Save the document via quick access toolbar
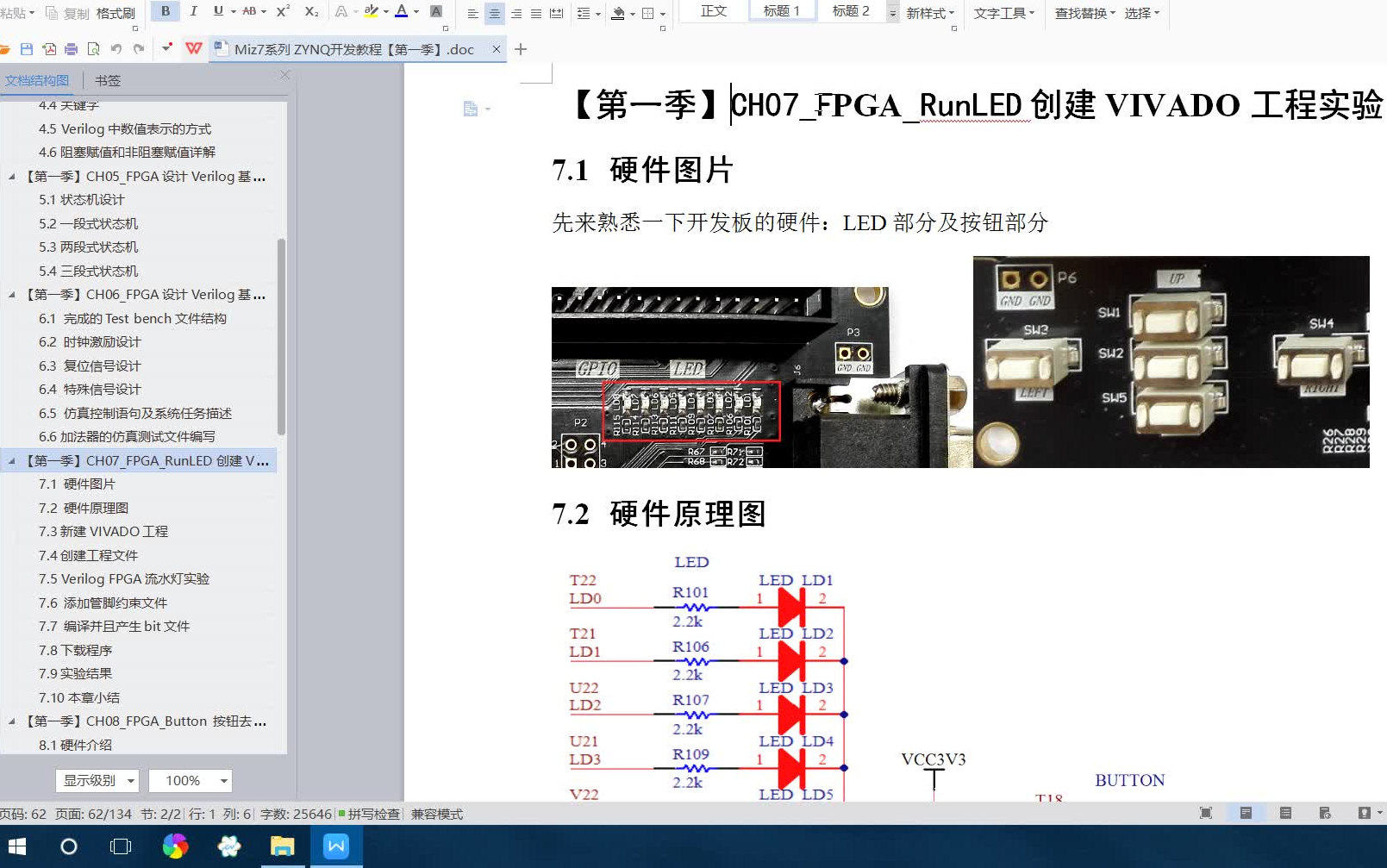1387x868 pixels. coord(27,49)
